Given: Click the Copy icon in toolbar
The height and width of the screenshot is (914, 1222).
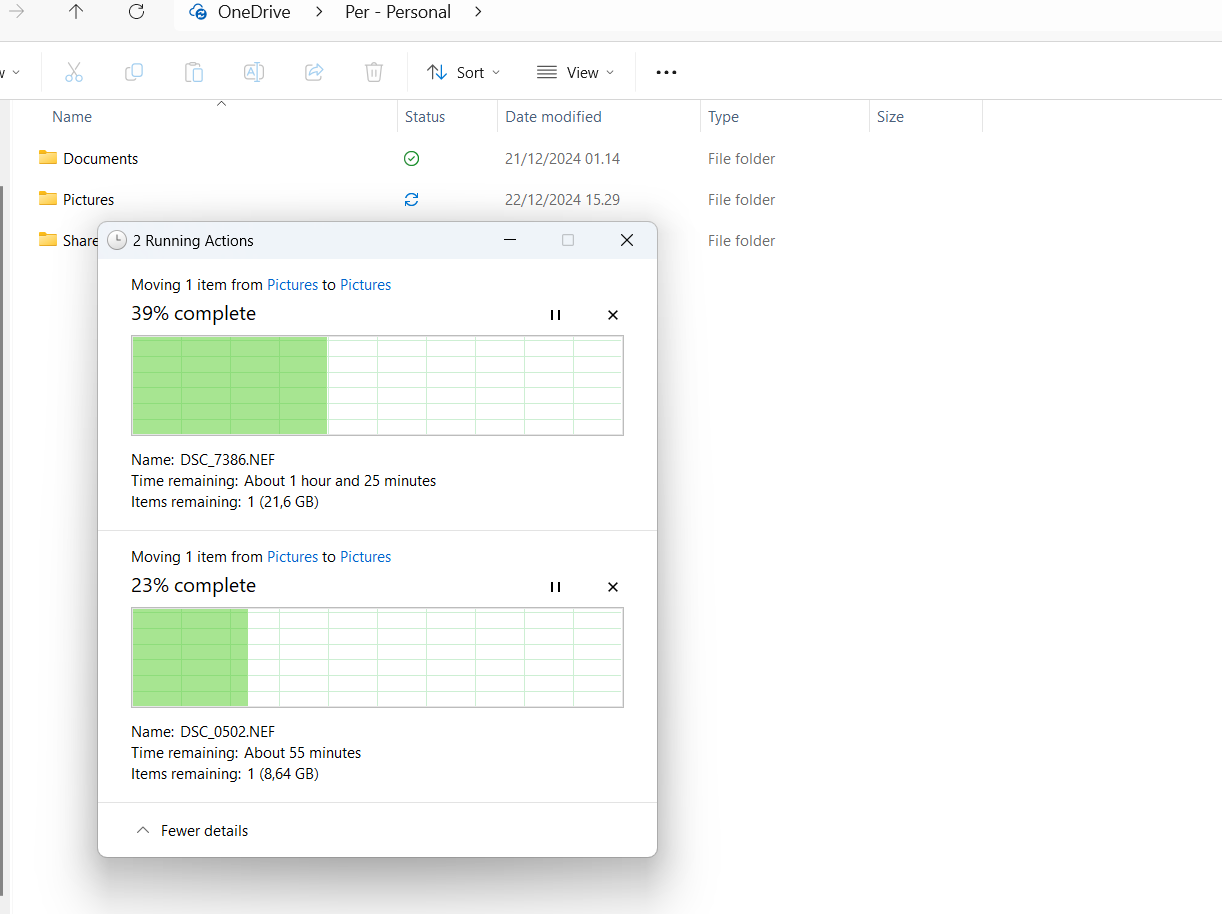Looking at the screenshot, I should [x=133, y=72].
